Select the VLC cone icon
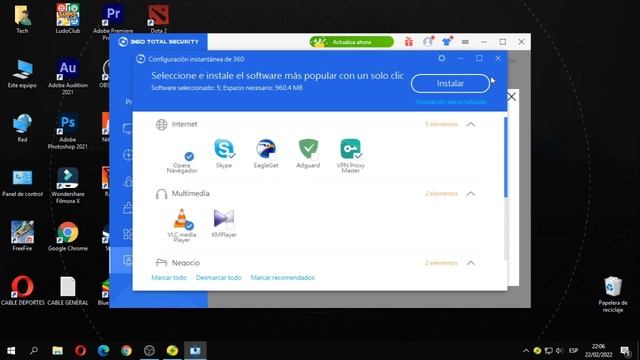Viewport: 640px width, 360px height. [x=181, y=219]
